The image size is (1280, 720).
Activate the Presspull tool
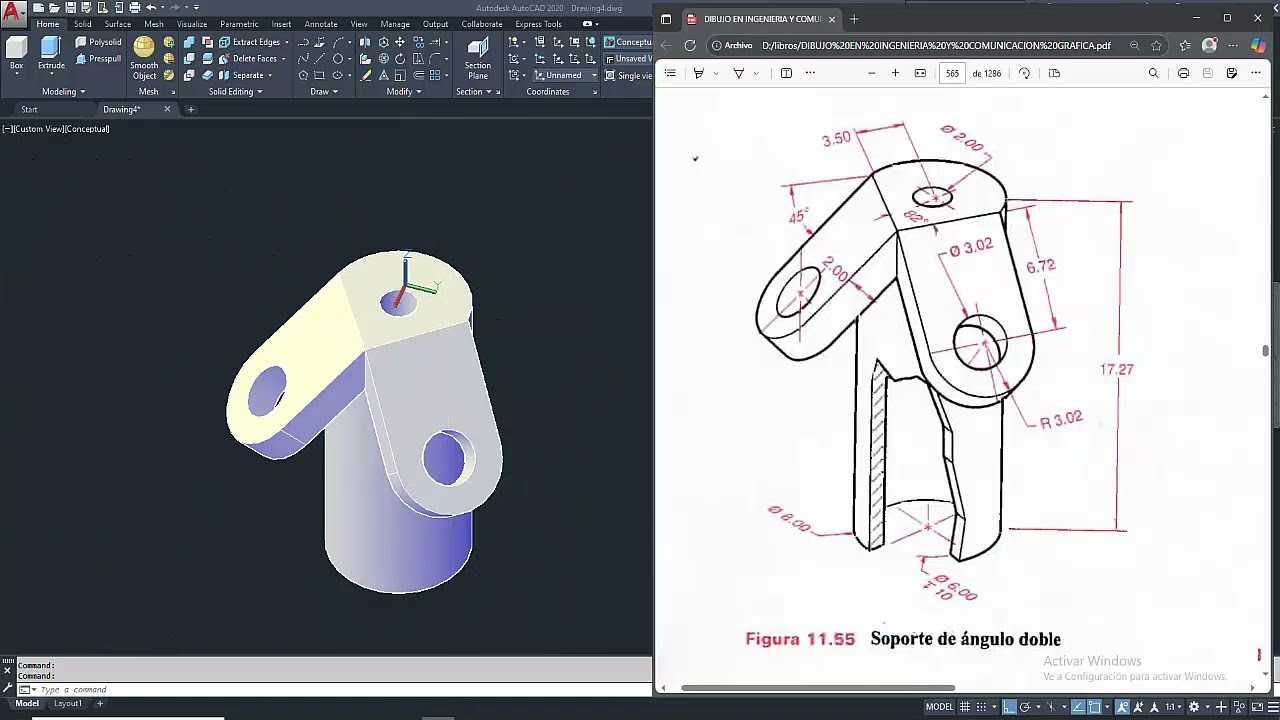(x=98, y=59)
